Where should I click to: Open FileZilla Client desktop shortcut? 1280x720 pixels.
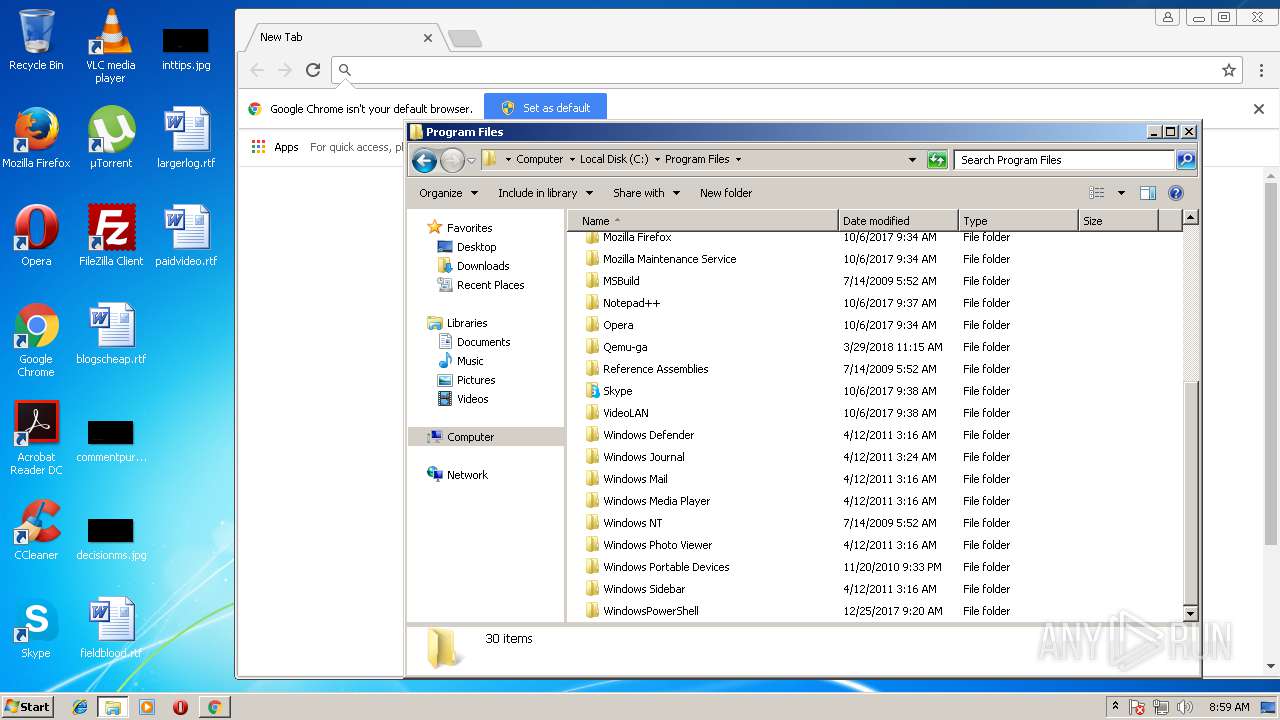[x=111, y=236]
